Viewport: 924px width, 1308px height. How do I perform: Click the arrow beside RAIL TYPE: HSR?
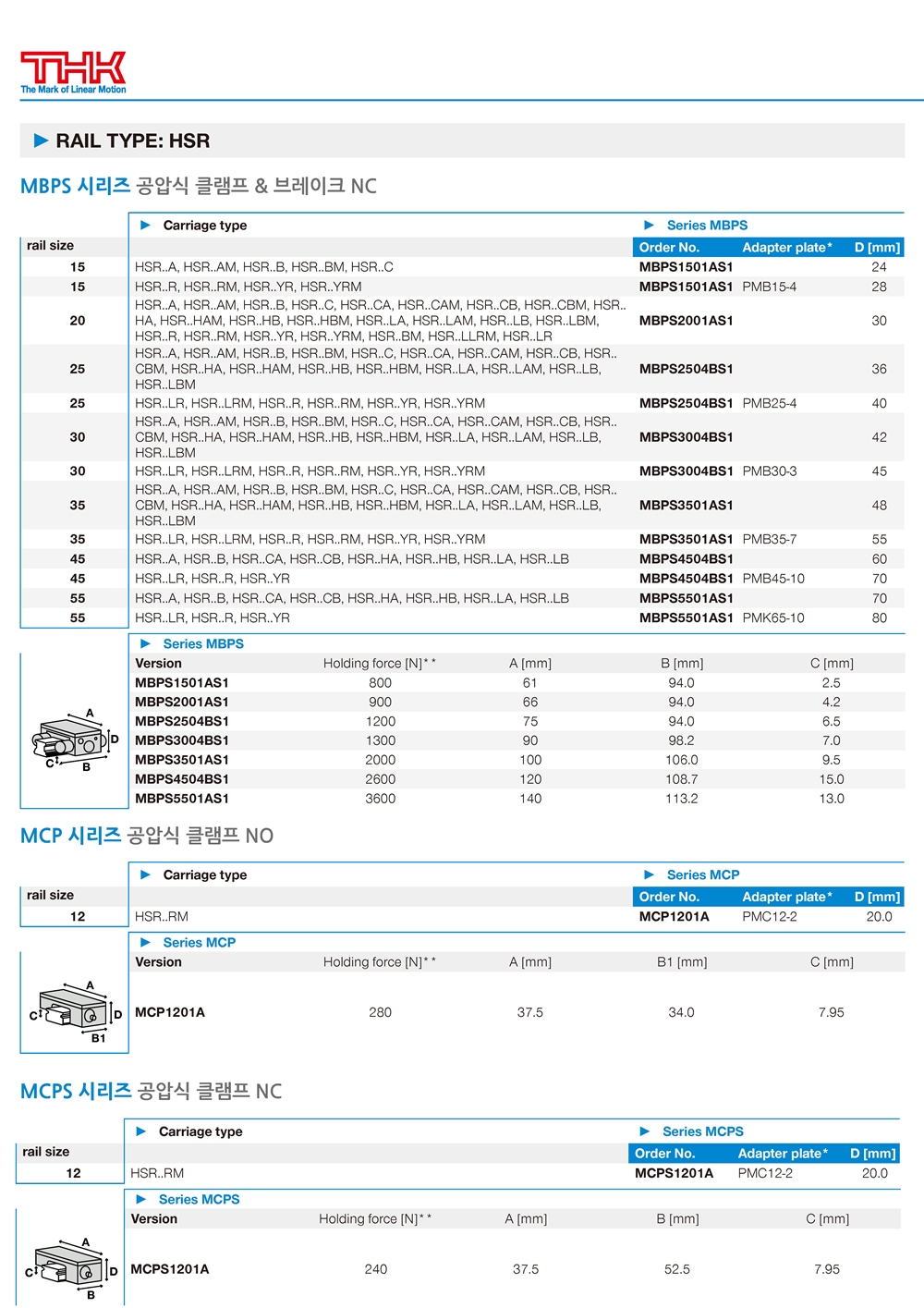[41, 141]
